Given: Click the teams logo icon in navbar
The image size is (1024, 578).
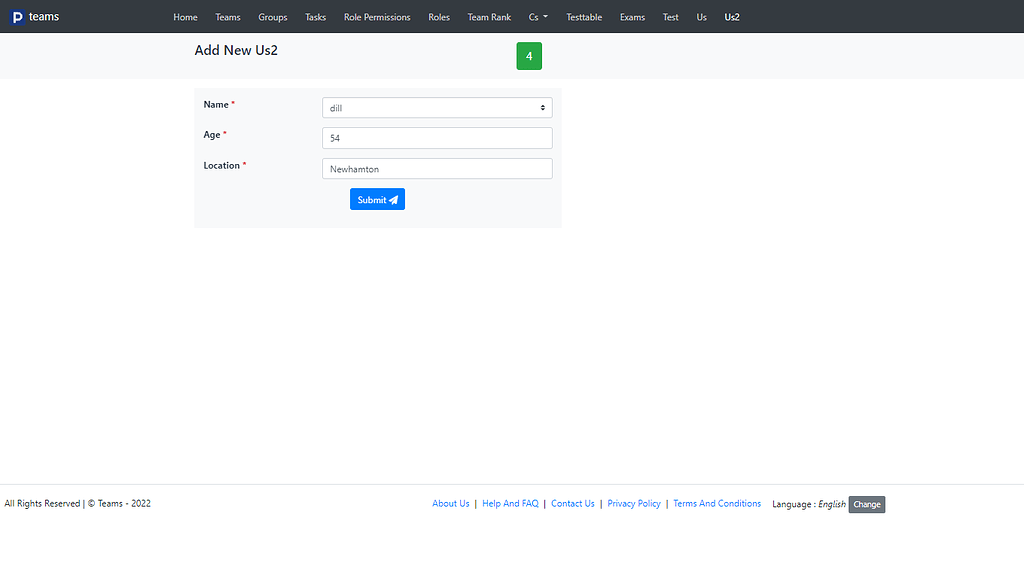Looking at the screenshot, I should point(18,16).
